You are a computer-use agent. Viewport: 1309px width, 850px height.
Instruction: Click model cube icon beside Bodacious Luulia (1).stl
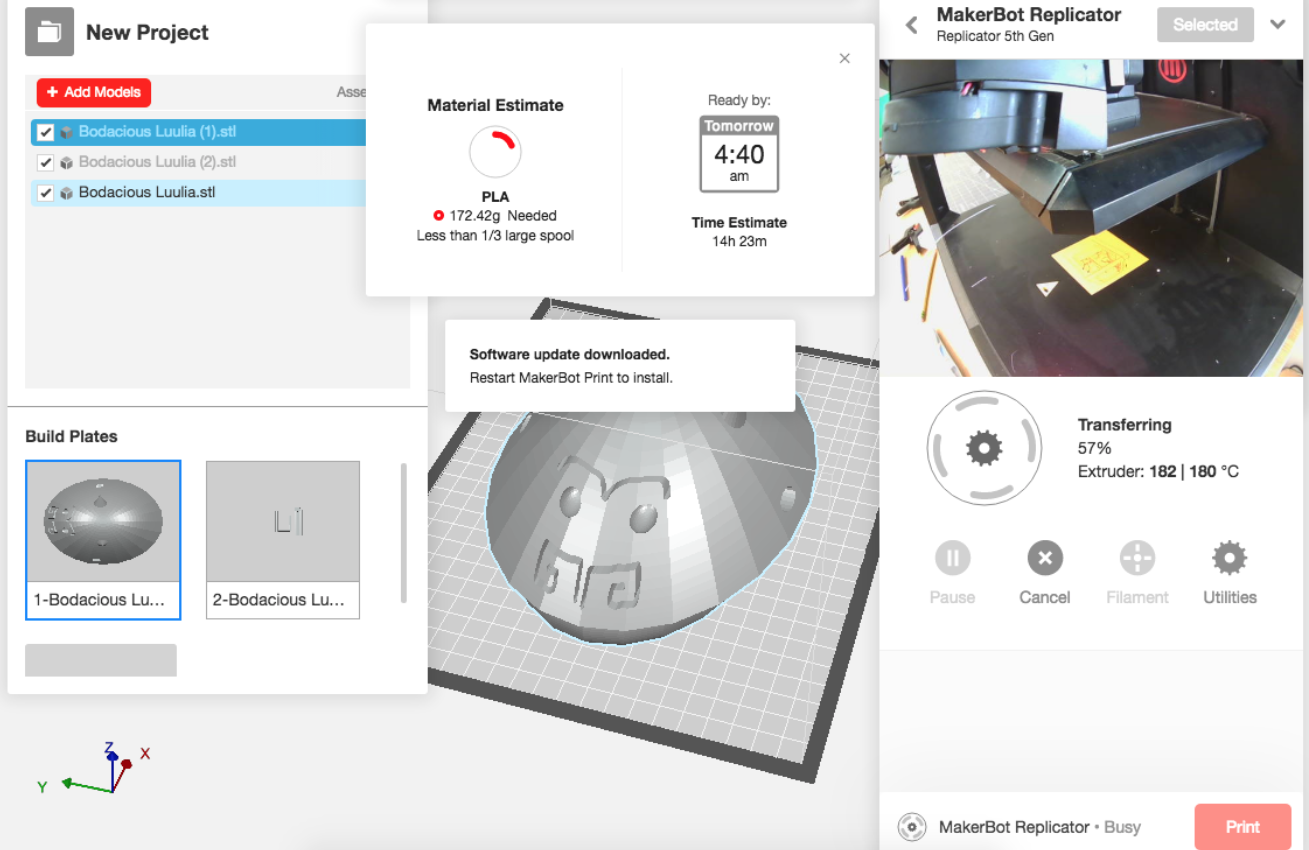click(66, 132)
